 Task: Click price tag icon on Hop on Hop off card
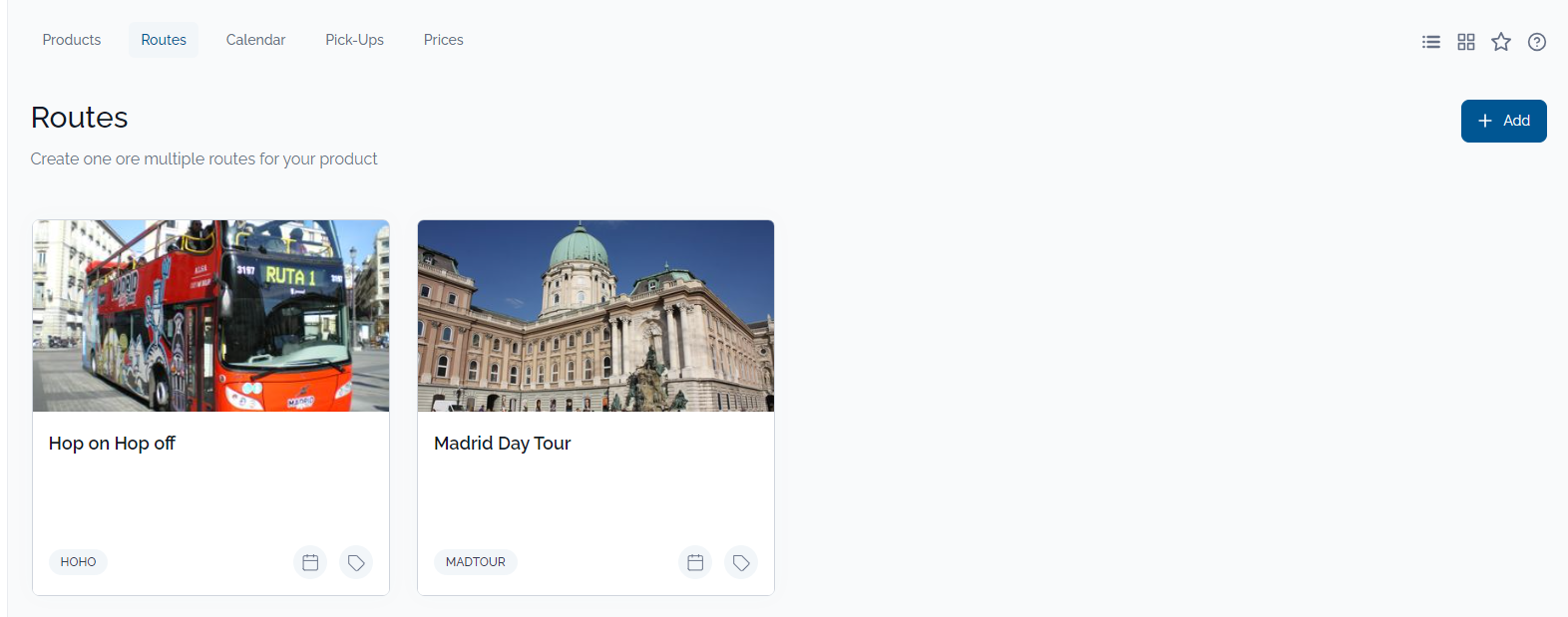[x=356, y=562]
